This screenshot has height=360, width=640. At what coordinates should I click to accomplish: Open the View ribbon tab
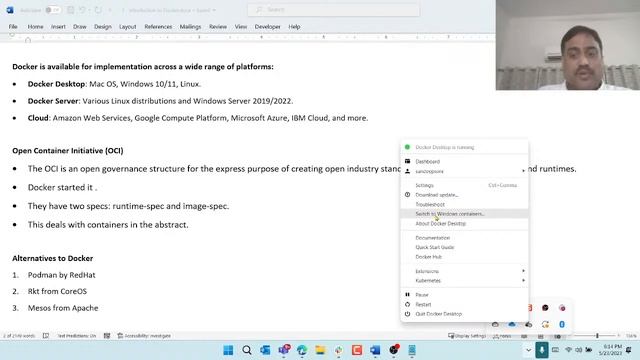click(241, 27)
